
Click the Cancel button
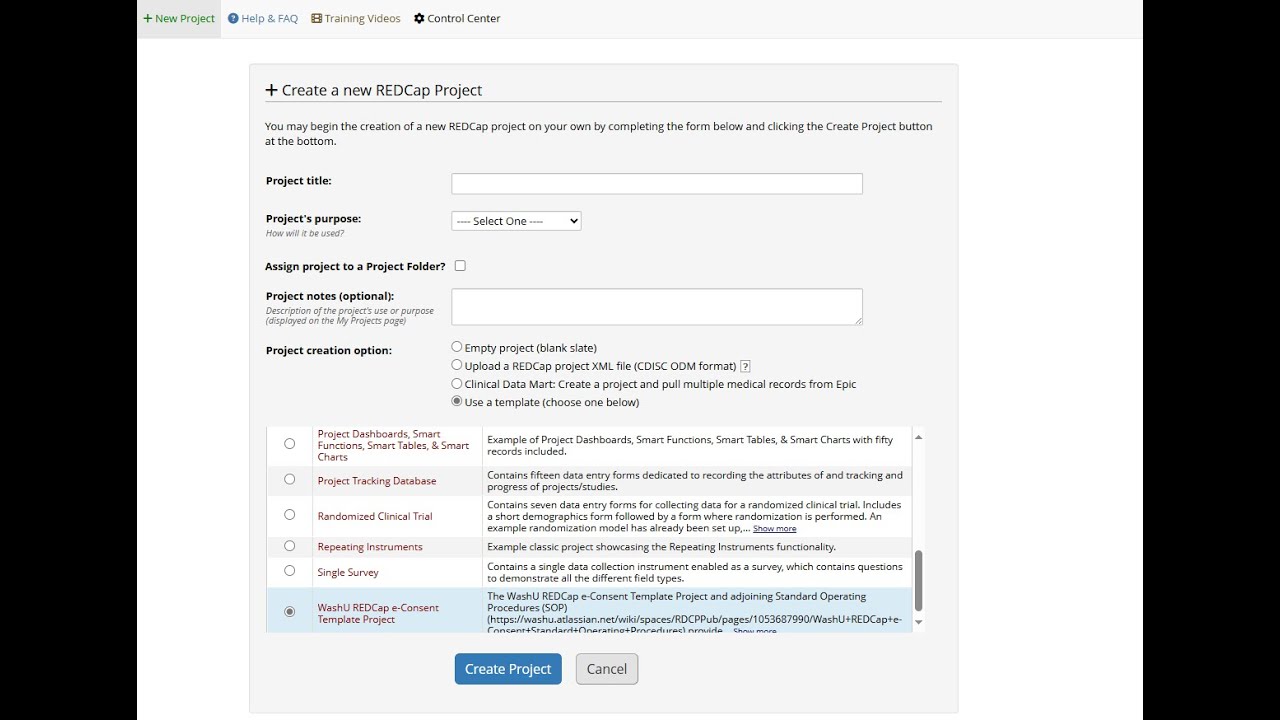pos(607,669)
